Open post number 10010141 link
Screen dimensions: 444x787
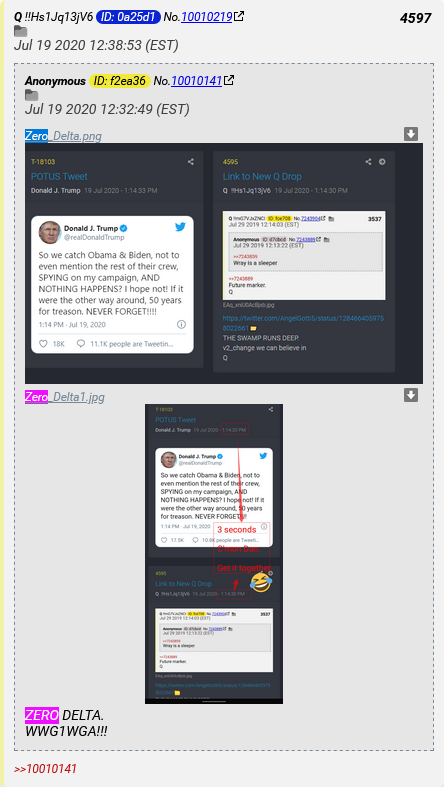pyautogui.click(x=196, y=80)
